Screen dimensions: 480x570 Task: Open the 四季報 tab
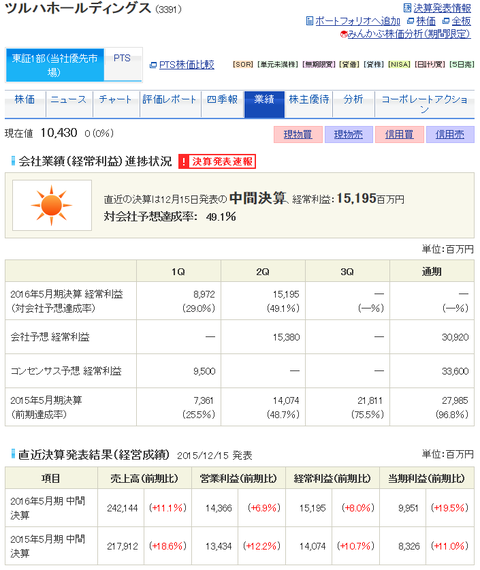222,104
